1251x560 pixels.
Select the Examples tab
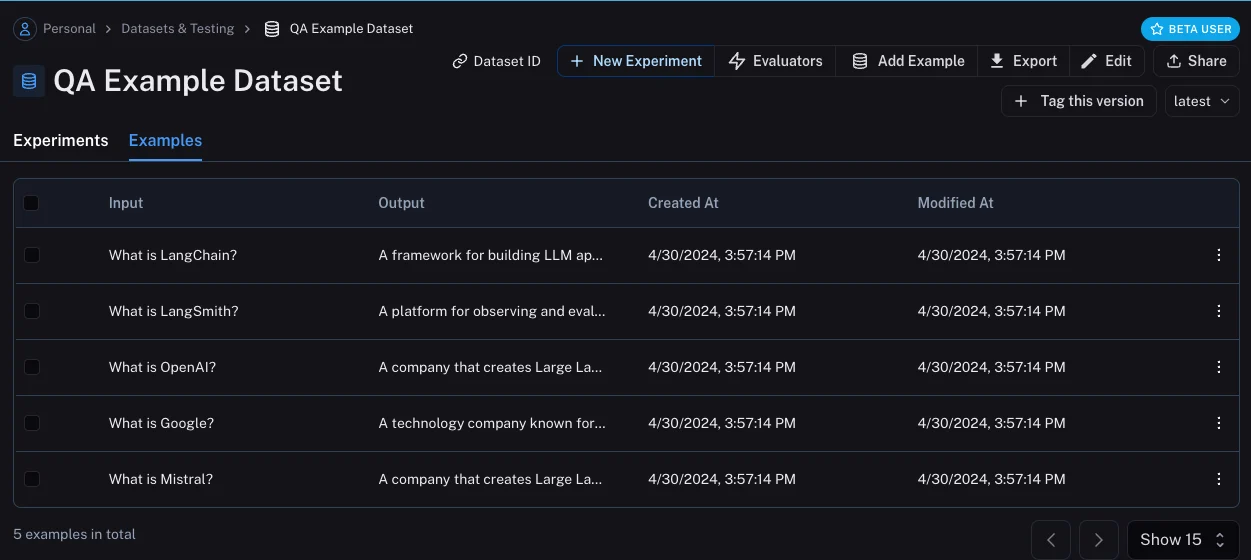point(165,140)
